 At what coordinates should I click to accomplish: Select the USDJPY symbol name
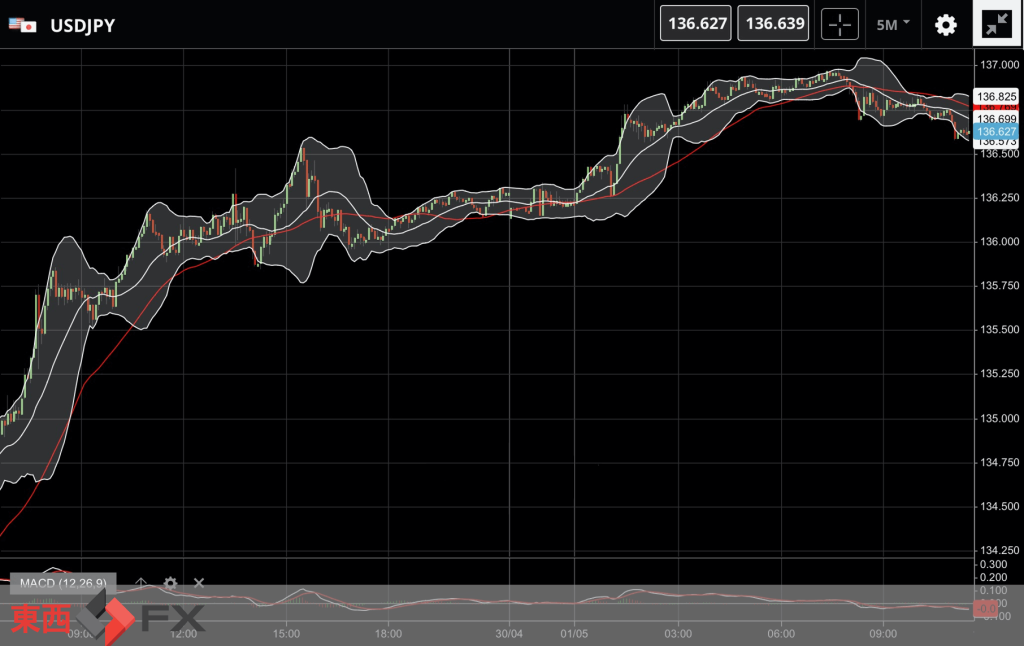tap(82, 25)
